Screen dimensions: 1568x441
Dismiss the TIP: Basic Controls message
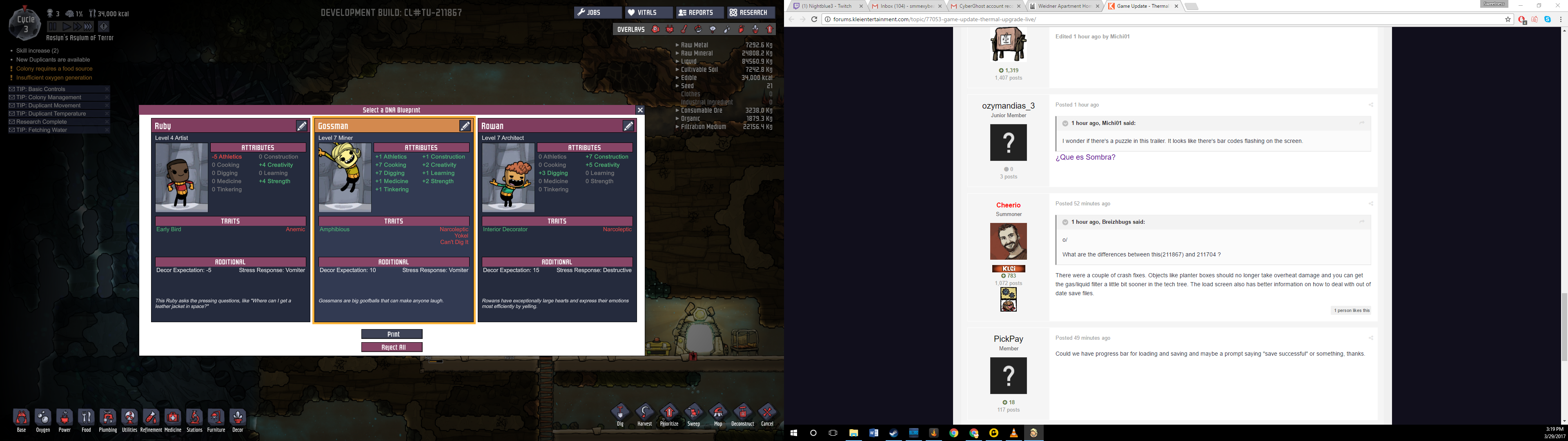(107, 89)
